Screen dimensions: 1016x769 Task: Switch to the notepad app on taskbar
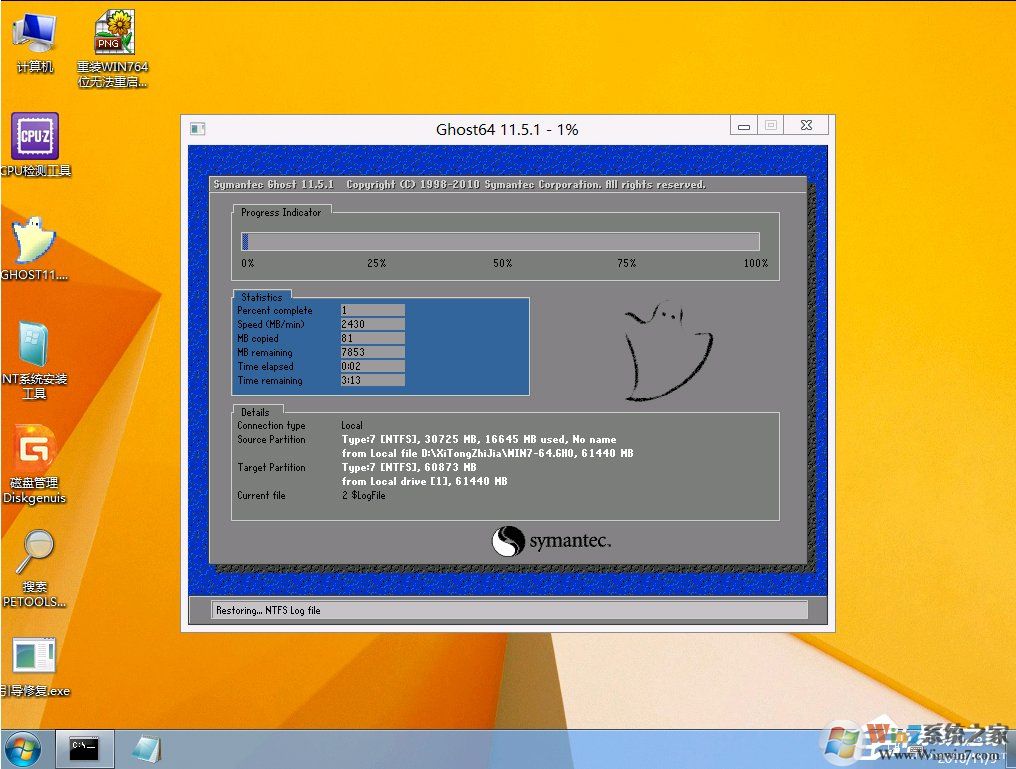[x=146, y=748]
